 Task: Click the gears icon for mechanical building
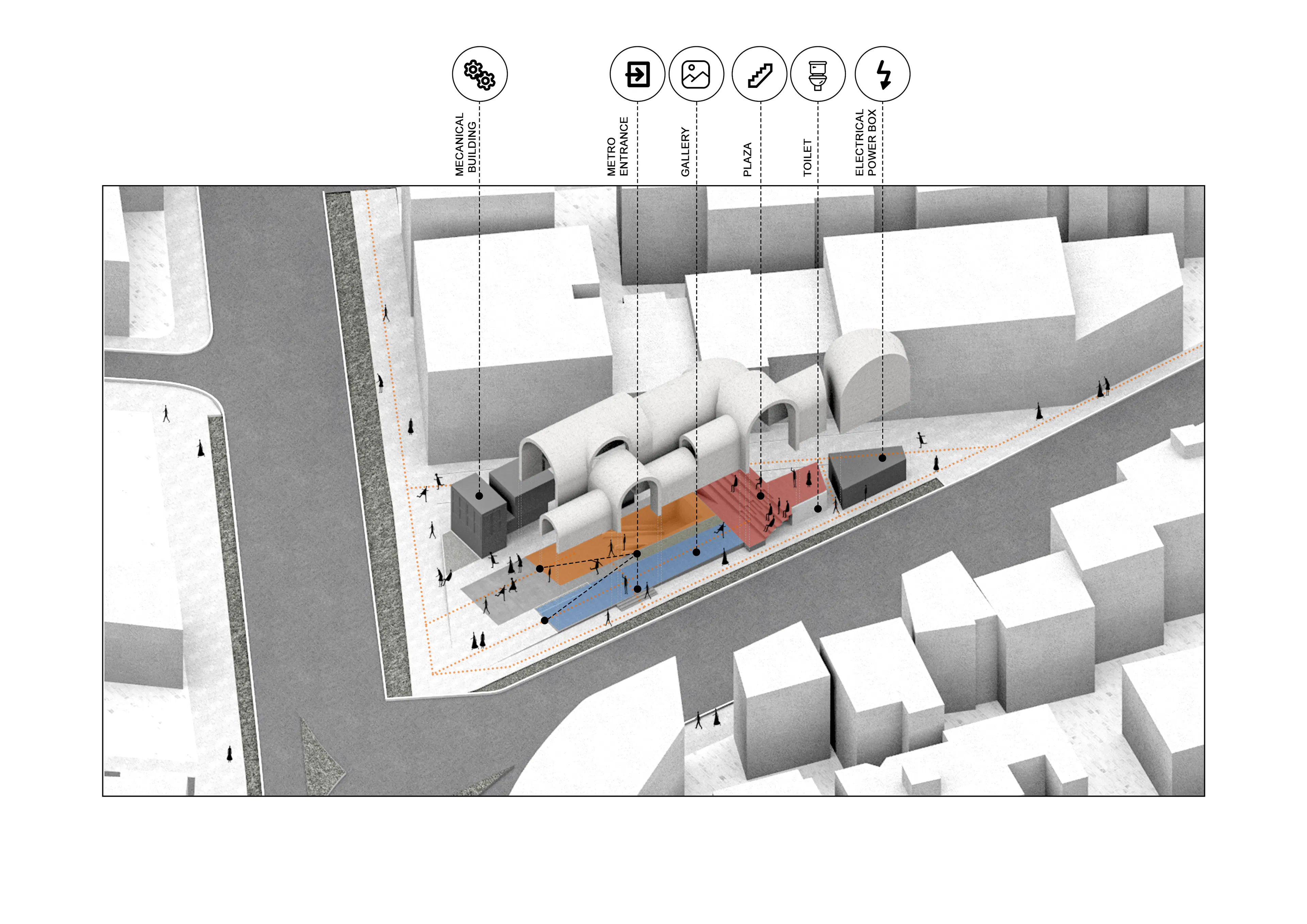point(479,74)
